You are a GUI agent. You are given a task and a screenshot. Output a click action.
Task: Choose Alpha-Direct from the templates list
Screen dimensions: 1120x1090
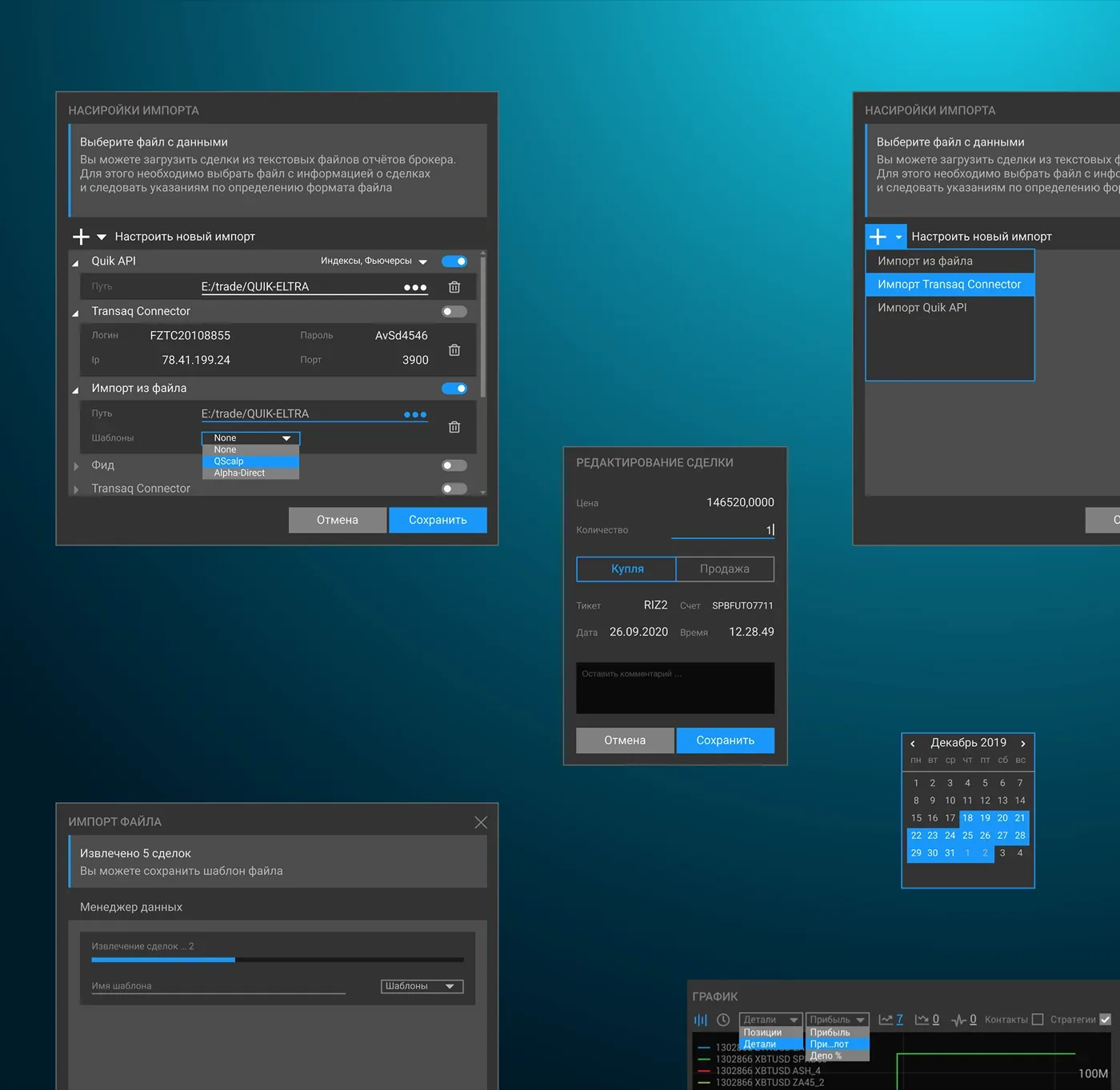pos(250,473)
